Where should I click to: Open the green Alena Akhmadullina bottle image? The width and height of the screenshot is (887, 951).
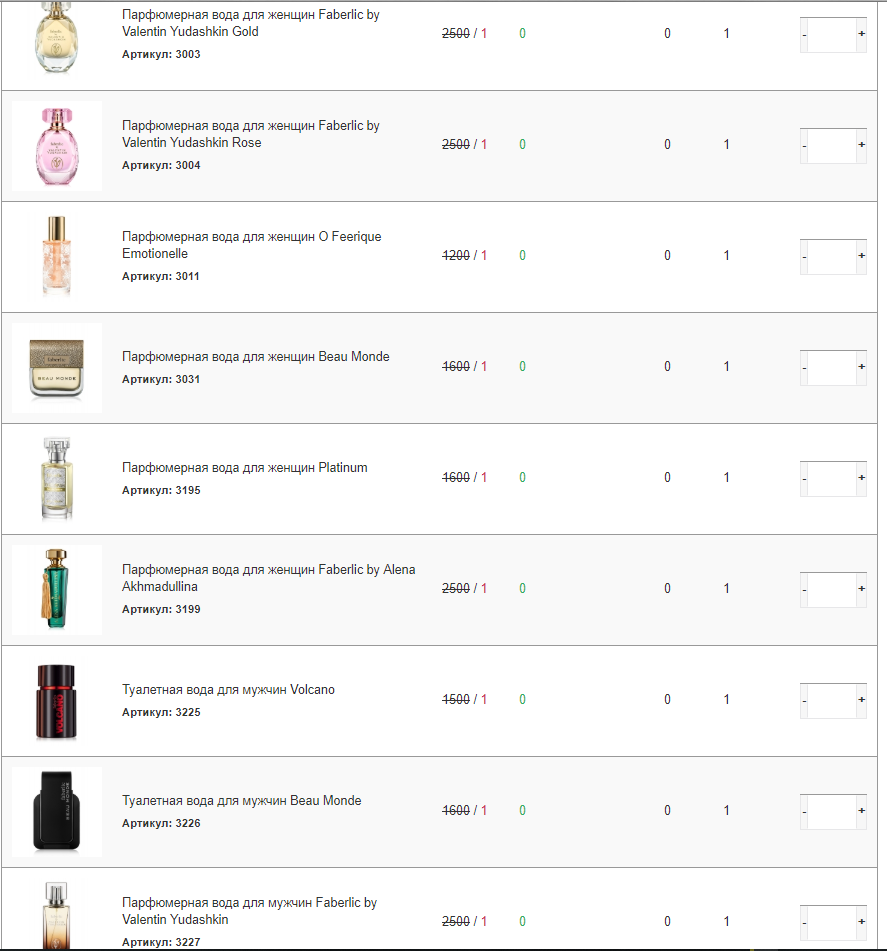tap(57, 590)
